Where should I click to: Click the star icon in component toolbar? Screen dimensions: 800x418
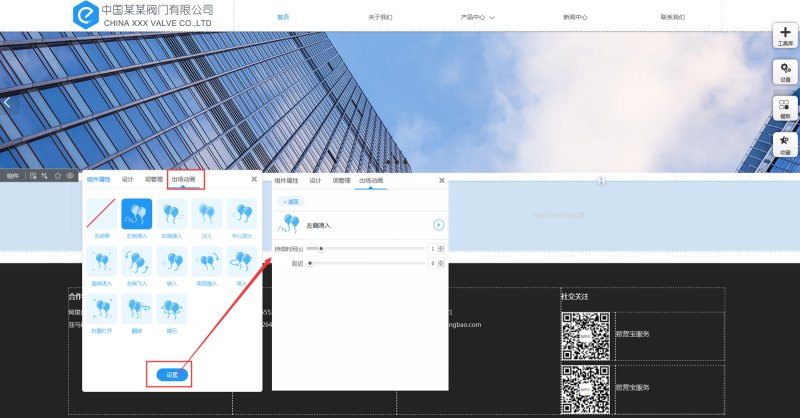pyautogui.click(x=58, y=176)
